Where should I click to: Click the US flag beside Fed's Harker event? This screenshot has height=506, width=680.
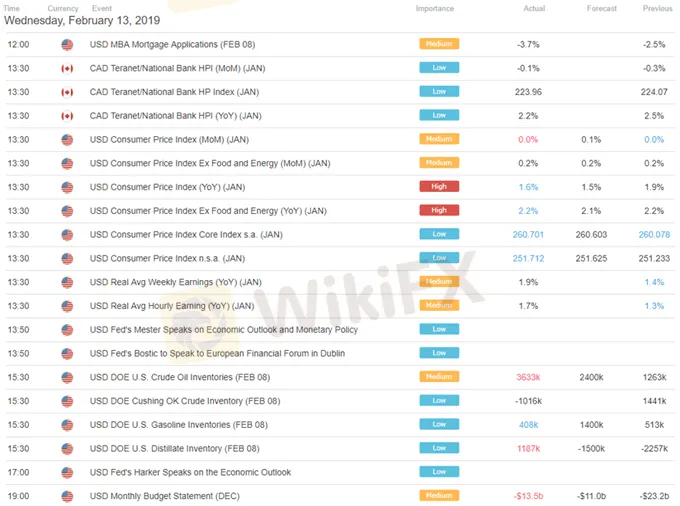[67, 472]
